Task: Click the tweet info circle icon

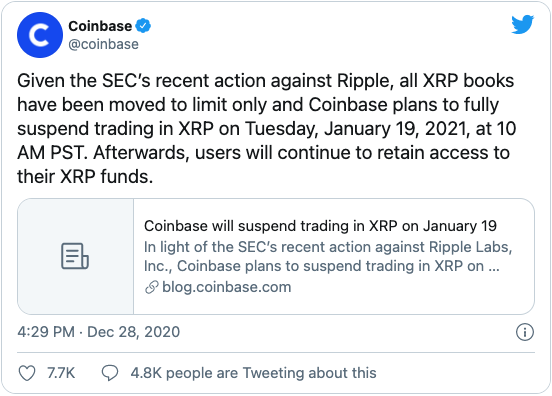Action: coord(525,332)
